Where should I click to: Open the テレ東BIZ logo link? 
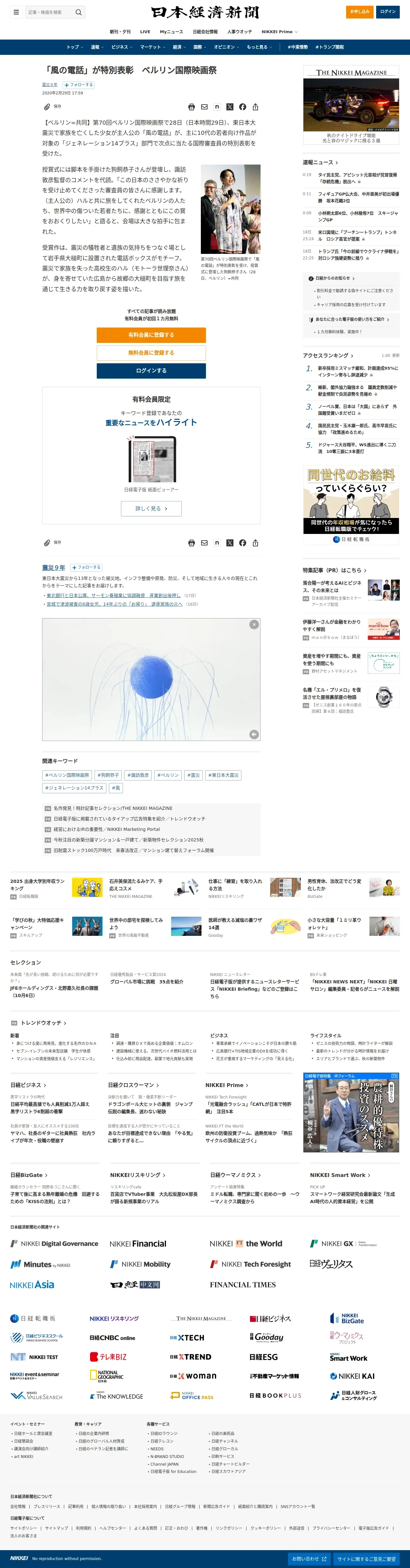pos(109,1357)
